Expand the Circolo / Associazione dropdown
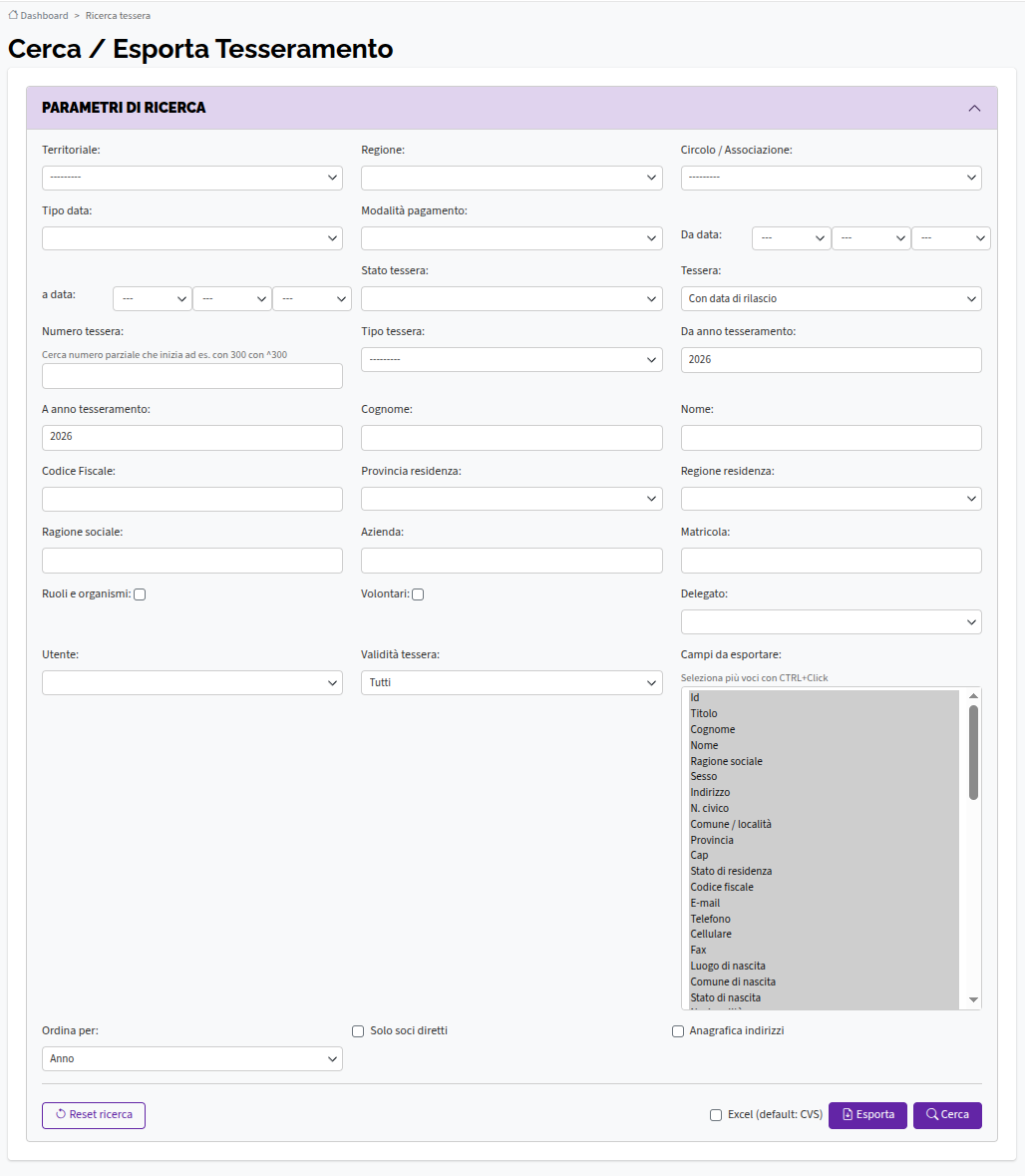This screenshot has width=1025, height=1176. pos(831,178)
